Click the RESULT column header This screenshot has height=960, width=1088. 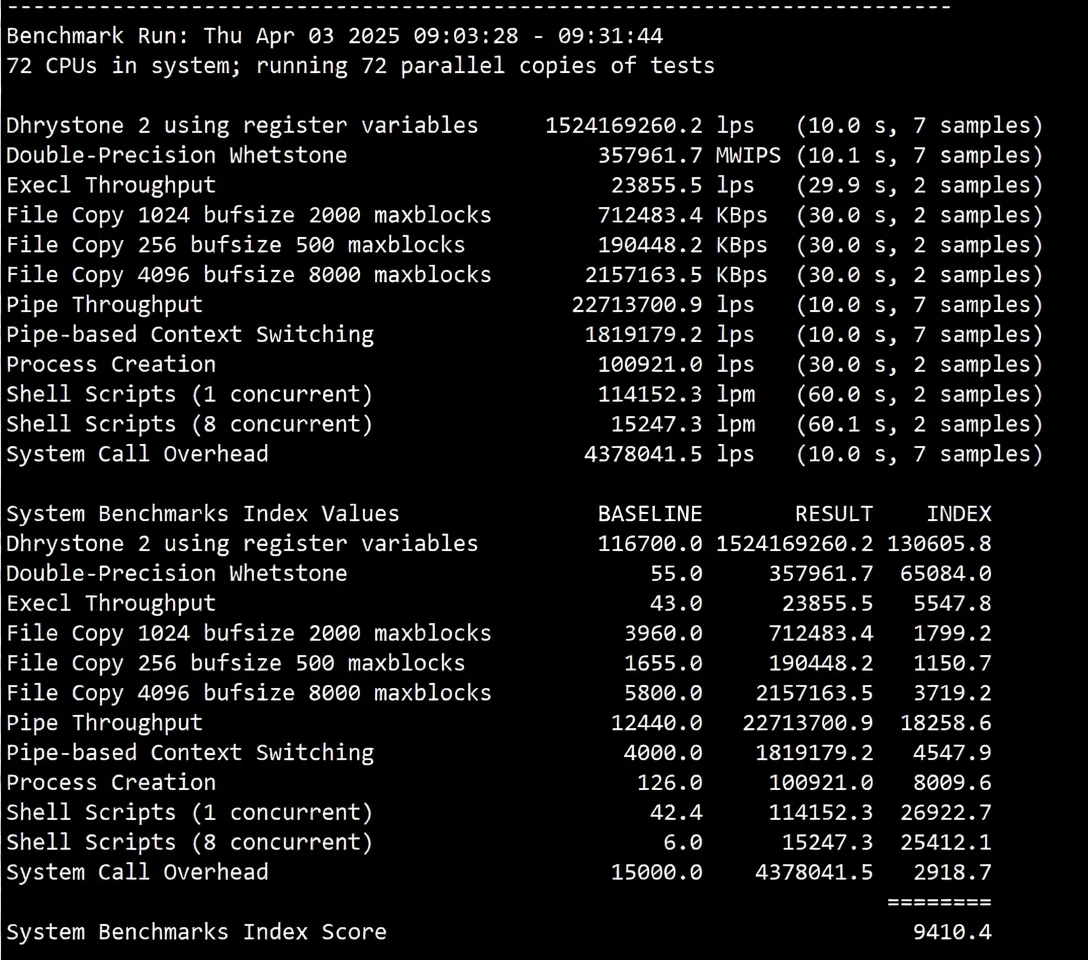834,513
